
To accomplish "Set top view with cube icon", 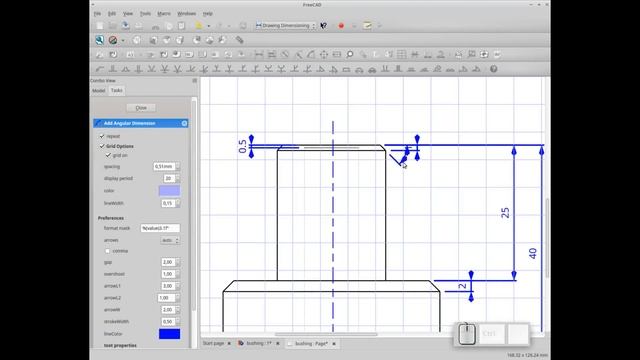I will pyautogui.click(x=167, y=40).
